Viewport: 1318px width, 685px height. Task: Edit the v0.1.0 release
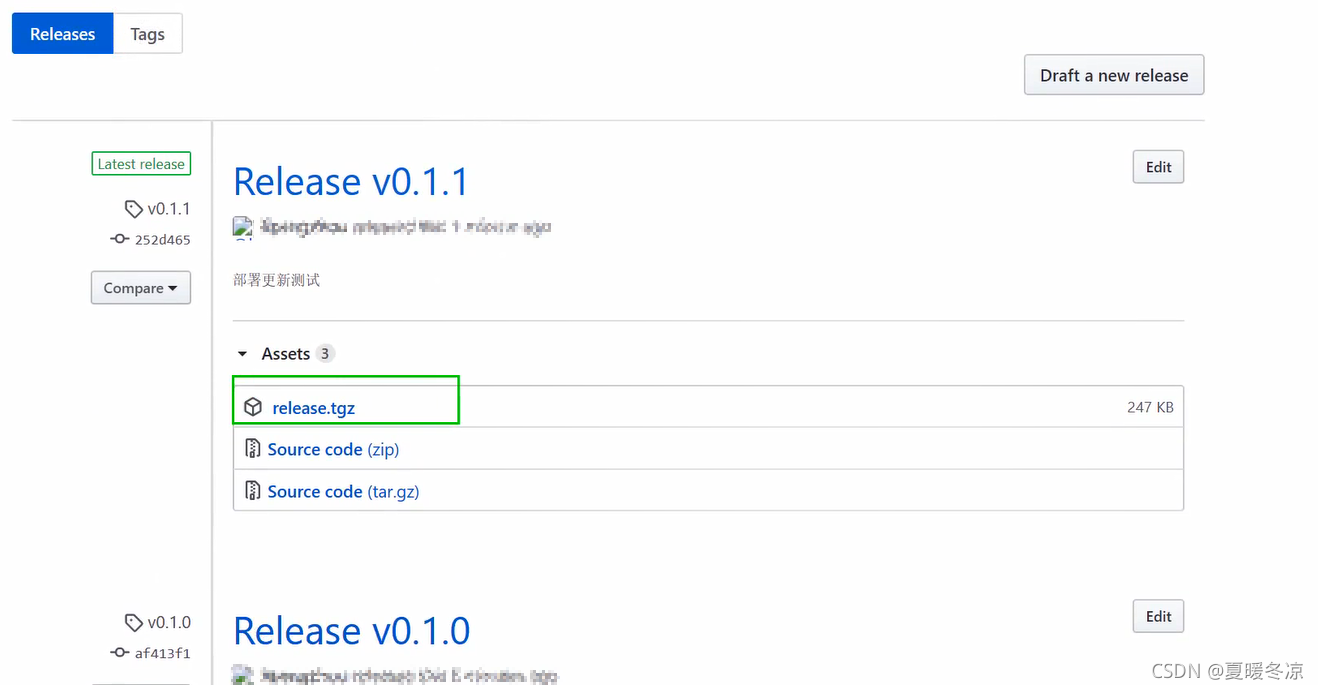pos(1158,616)
